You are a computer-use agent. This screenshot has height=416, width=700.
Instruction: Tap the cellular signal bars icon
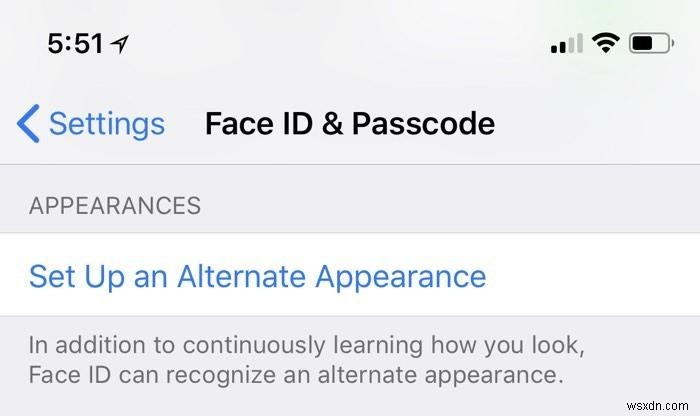pos(567,43)
